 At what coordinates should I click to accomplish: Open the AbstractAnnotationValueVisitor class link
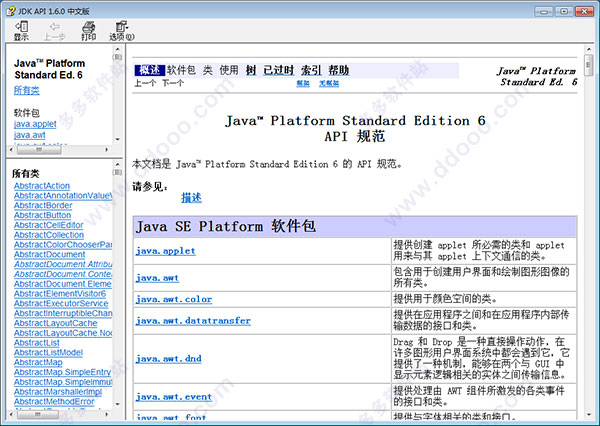click(63, 196)
